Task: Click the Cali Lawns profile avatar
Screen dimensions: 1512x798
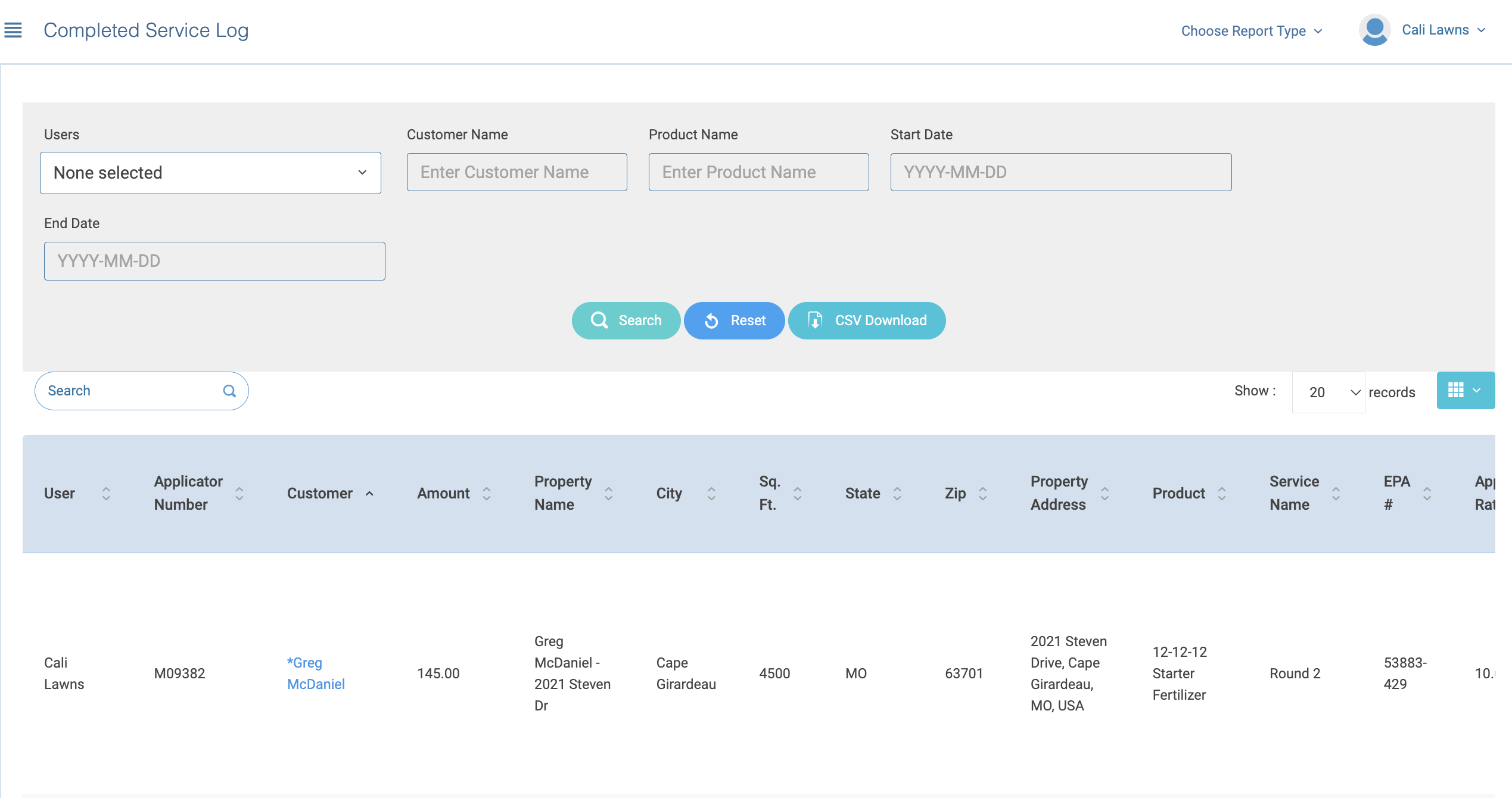Action: click(1374, 30)
